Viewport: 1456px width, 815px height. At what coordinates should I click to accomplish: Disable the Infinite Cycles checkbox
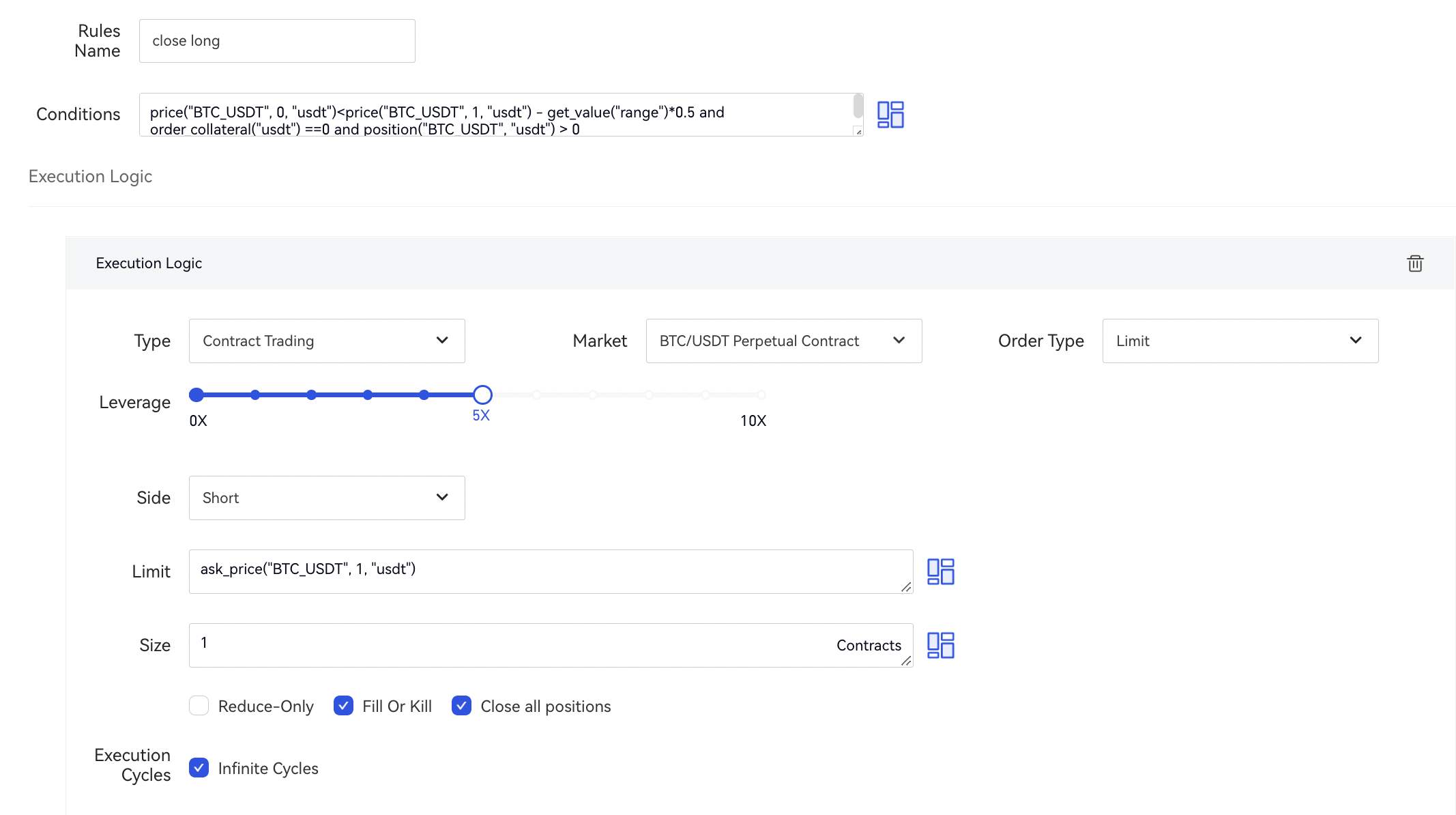199,768
